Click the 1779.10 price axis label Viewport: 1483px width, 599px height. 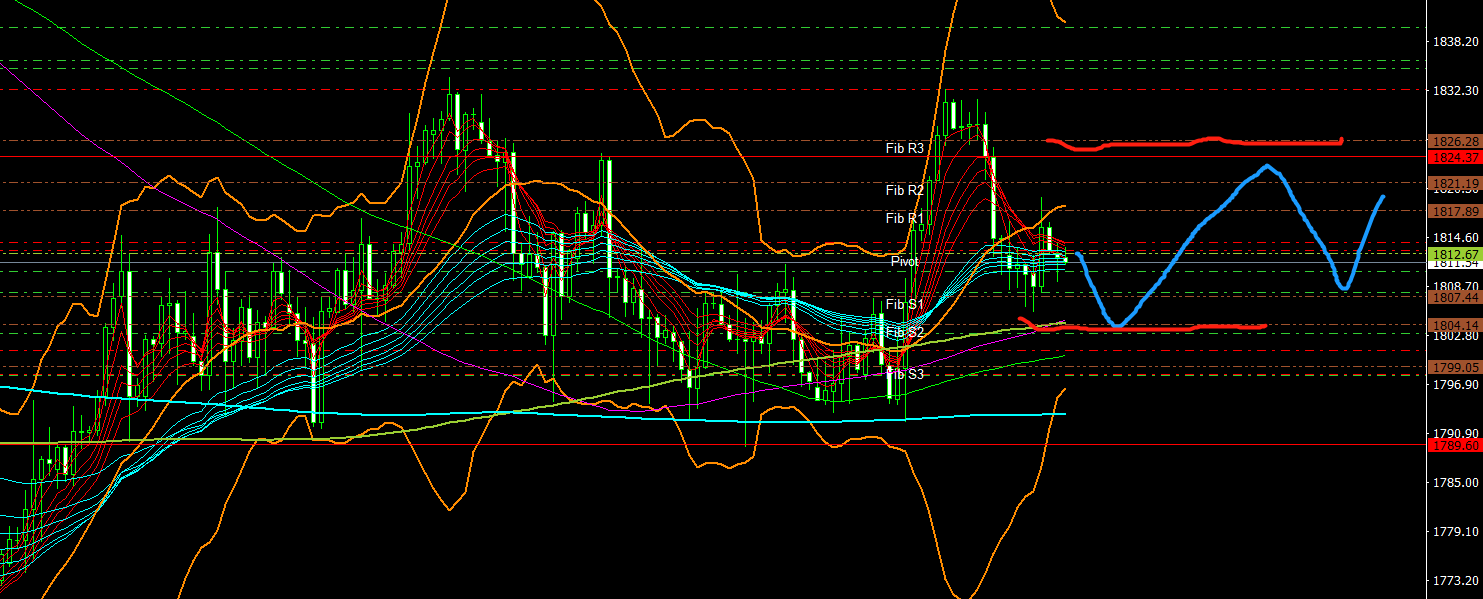coord(1455,532)
